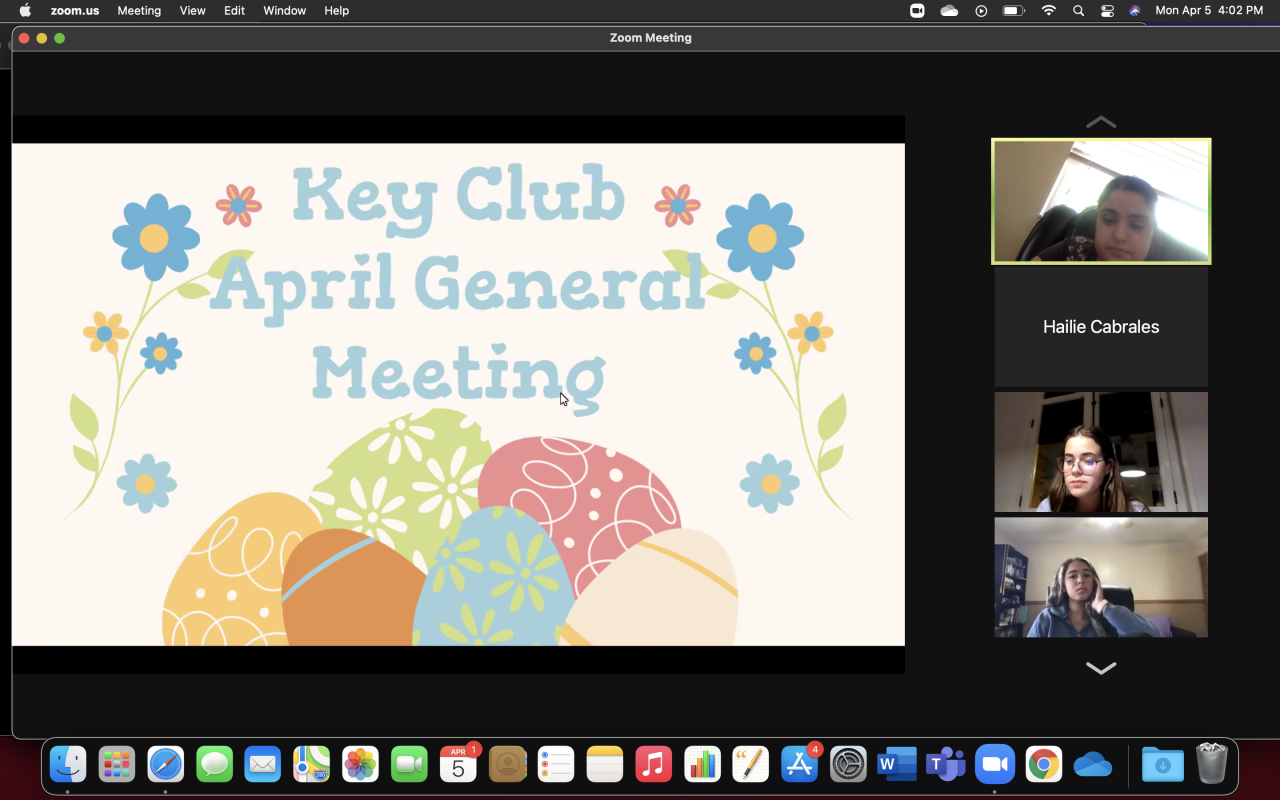Image resolution: width=1280 pixels, height=800 pixels.
Task: Launch Microsoft Teams from the Dock
Action: (x=945, y=765)
